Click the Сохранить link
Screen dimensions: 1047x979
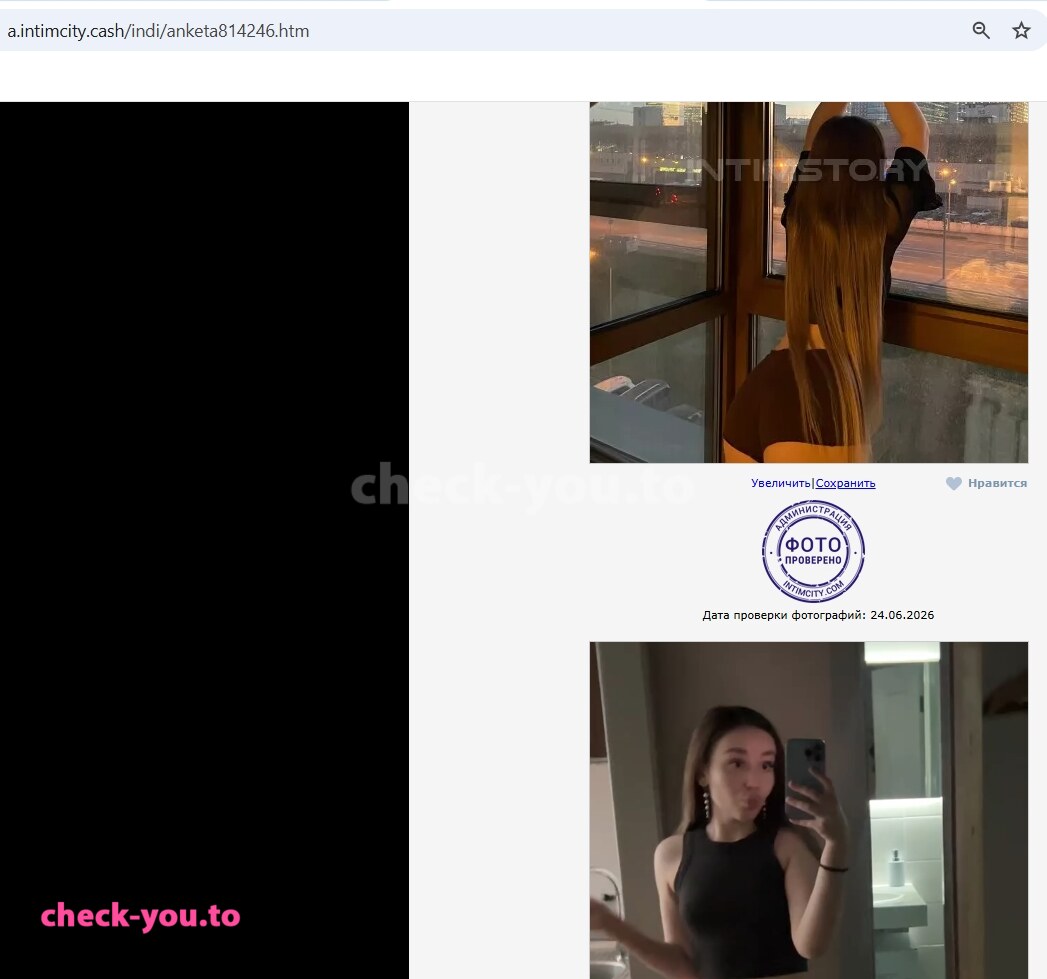[x=845, y=483]
